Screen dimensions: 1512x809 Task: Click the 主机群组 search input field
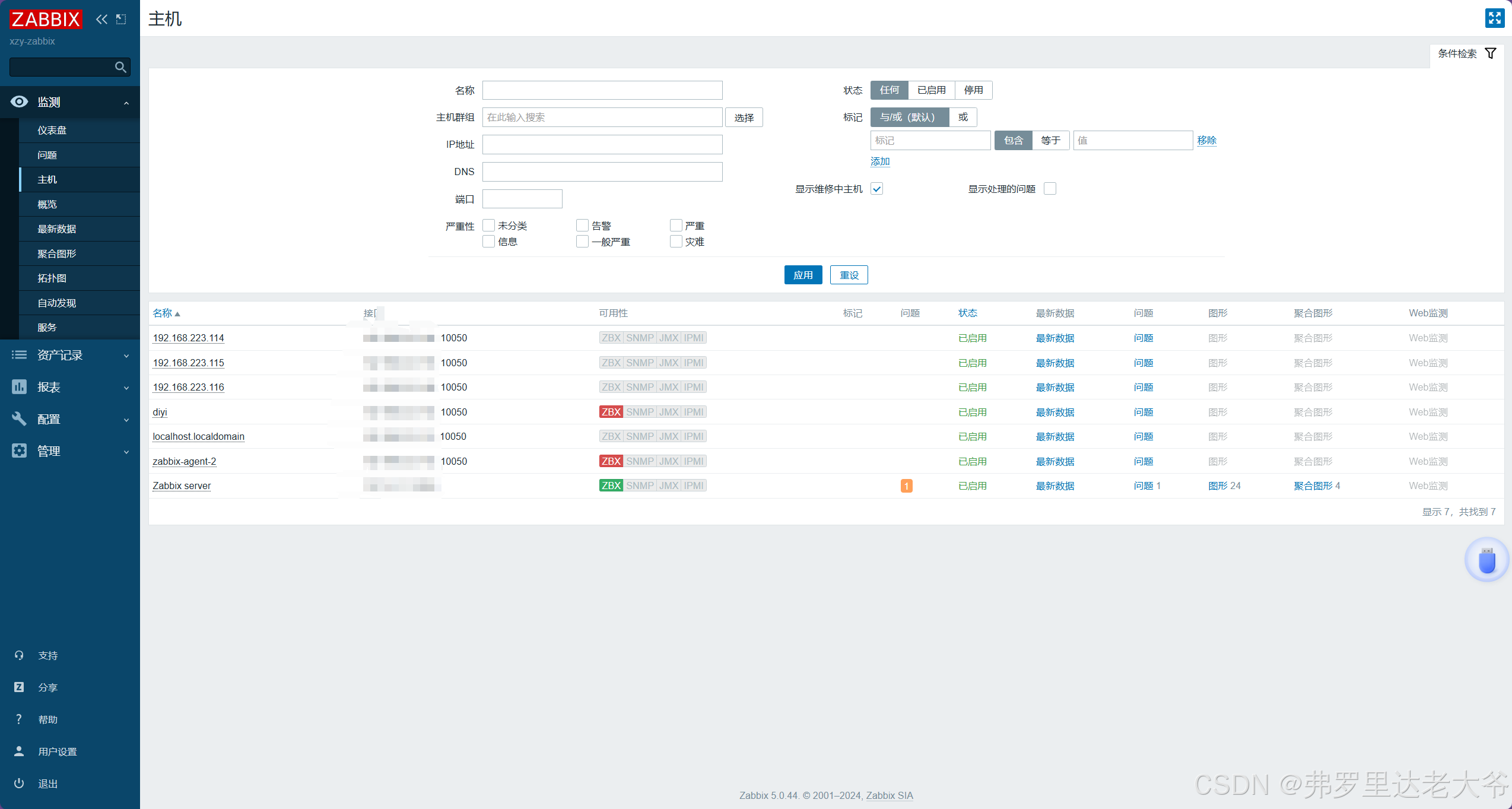click(602, 118)
